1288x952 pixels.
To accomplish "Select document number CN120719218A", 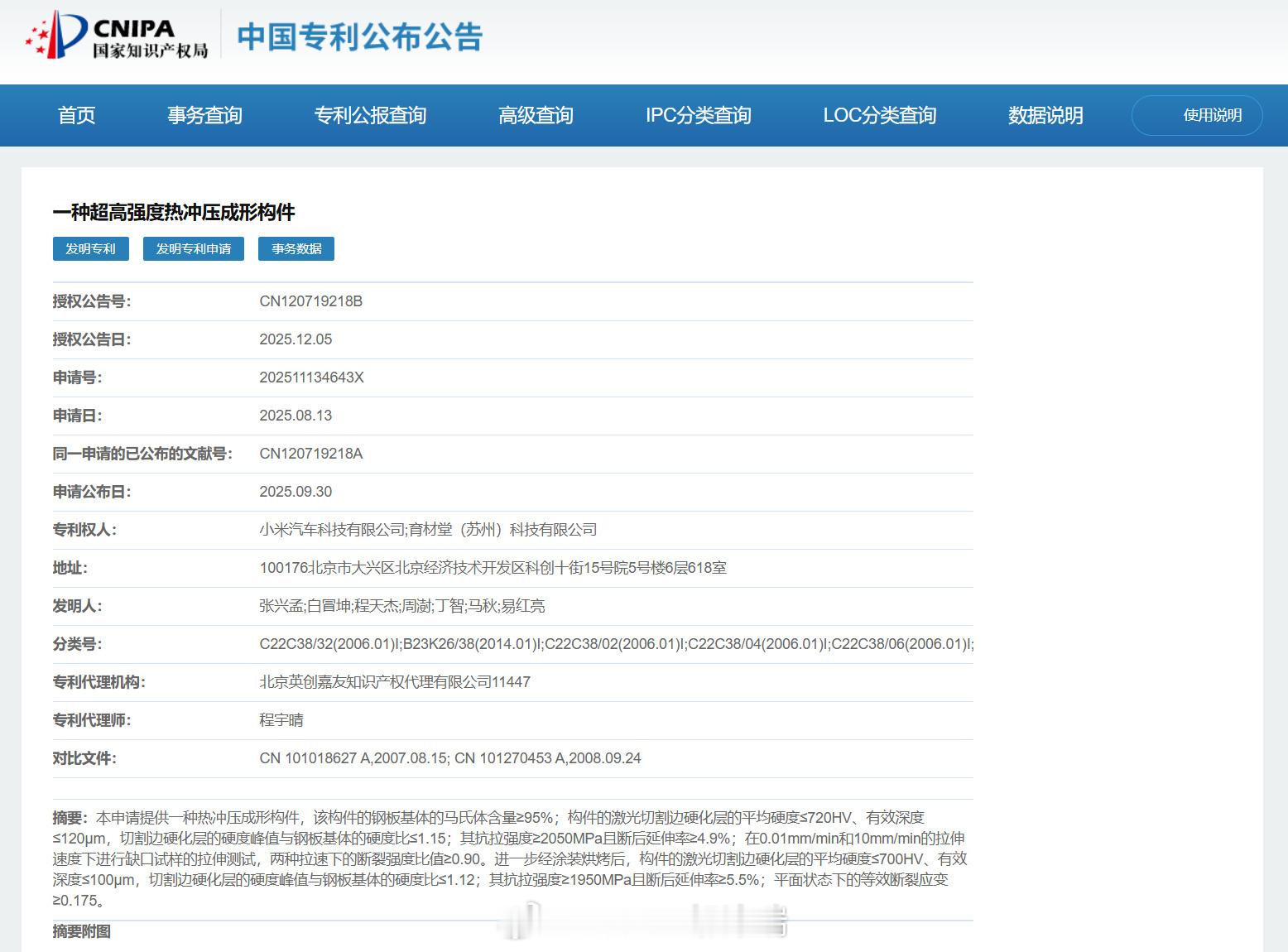I will coord(311,454).
